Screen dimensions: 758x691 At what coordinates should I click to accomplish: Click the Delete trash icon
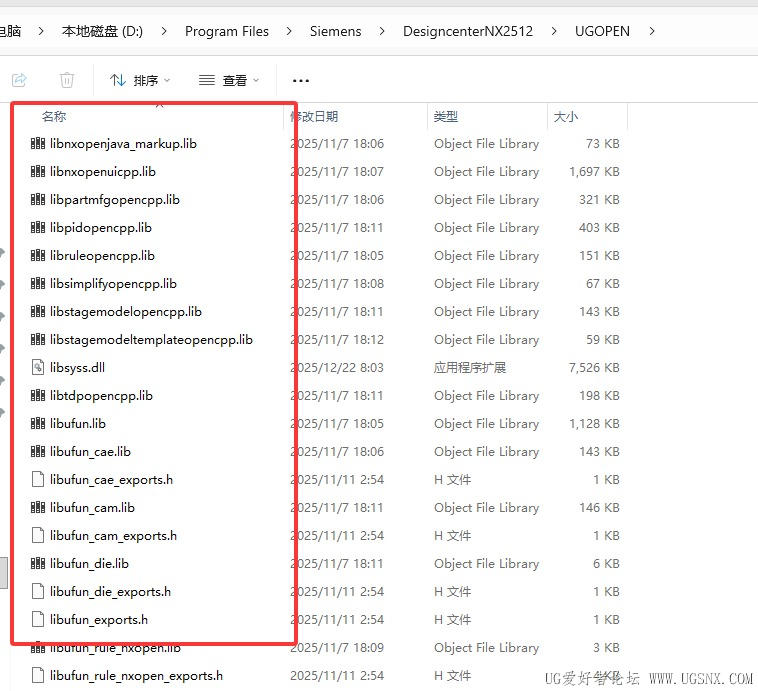click(x=67, y=80)
